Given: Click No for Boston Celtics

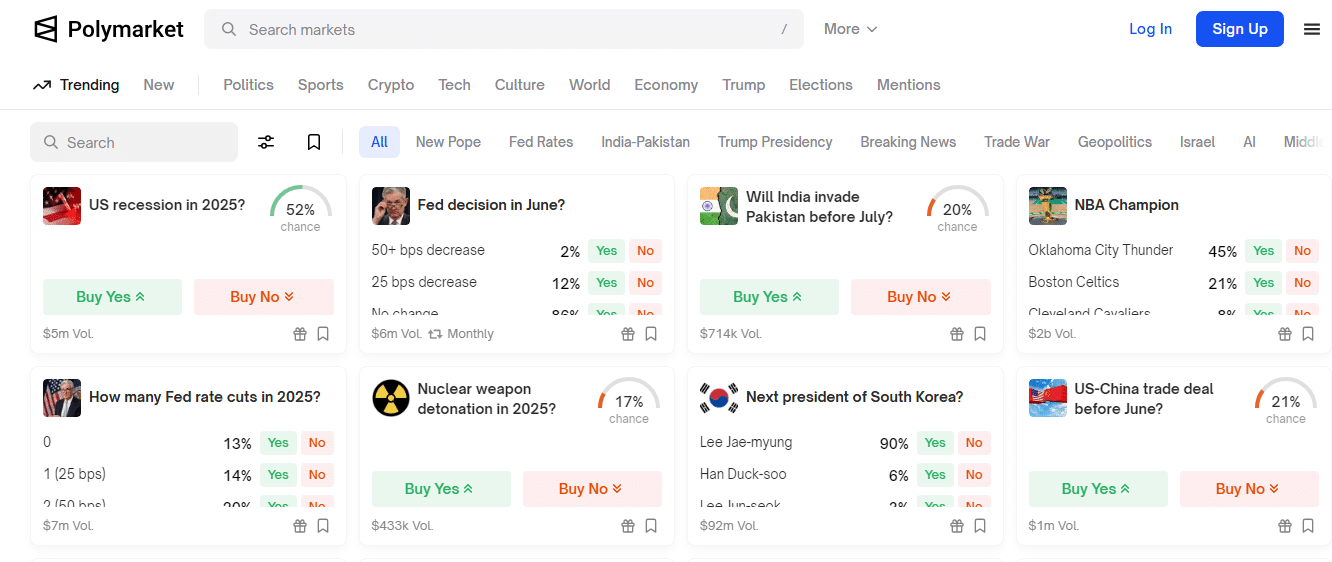Looking at the screenshot, I should 1302,283.
